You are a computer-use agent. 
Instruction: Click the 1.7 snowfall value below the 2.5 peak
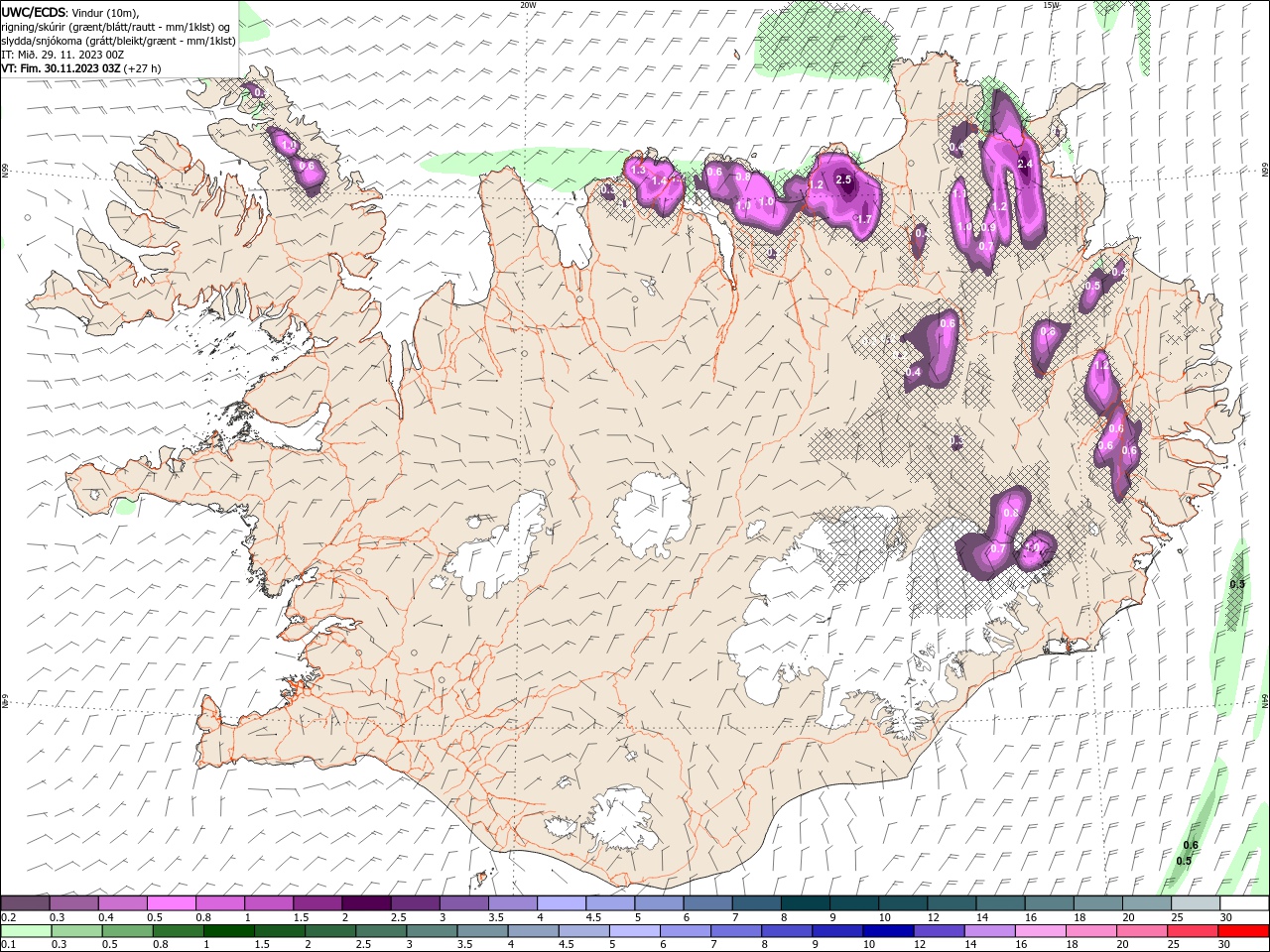point(863,219)
